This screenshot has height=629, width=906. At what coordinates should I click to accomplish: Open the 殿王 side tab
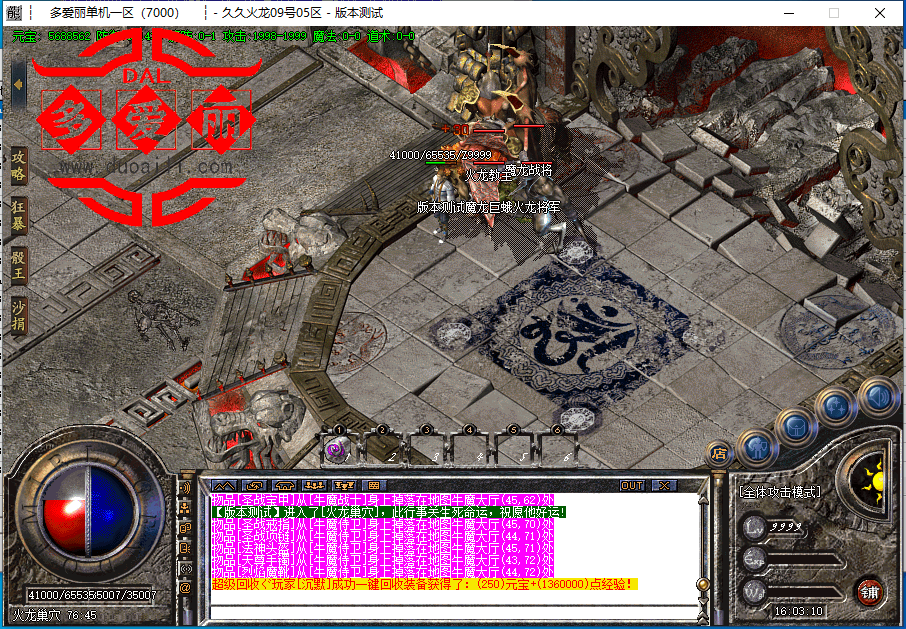[x=18, y=264]
